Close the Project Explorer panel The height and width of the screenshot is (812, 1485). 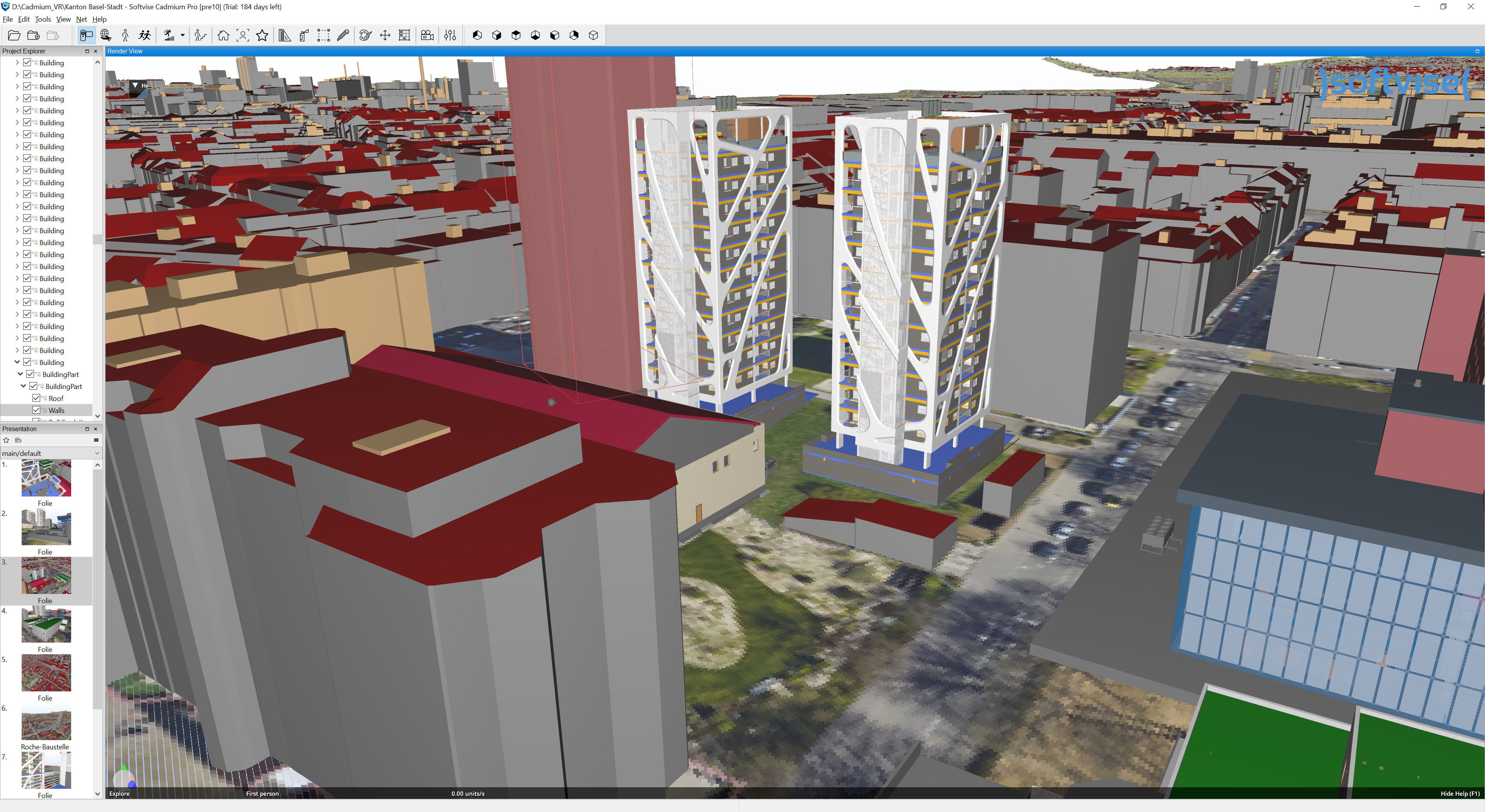[x=96, y=51]
